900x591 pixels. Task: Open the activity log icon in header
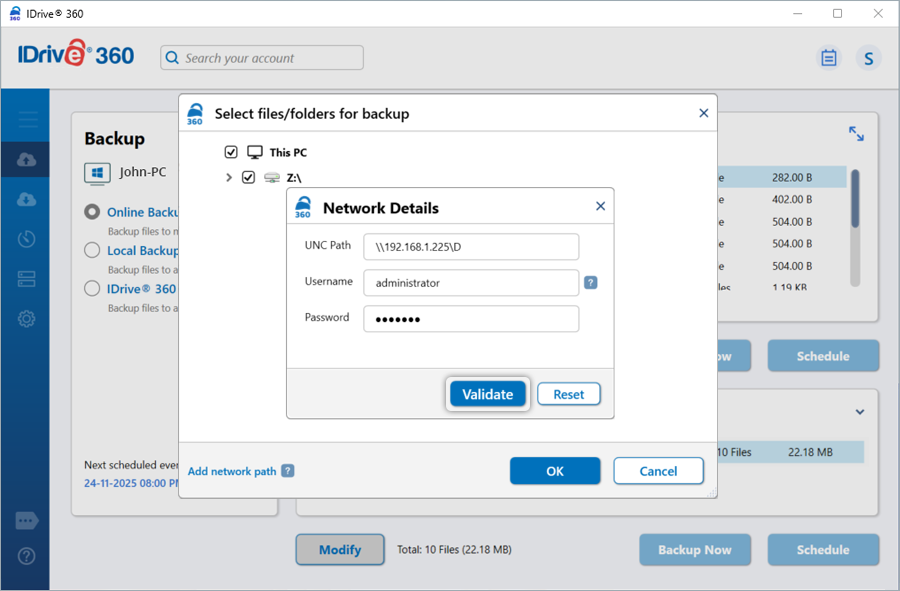pyautogui.click(x=828, y=58)
